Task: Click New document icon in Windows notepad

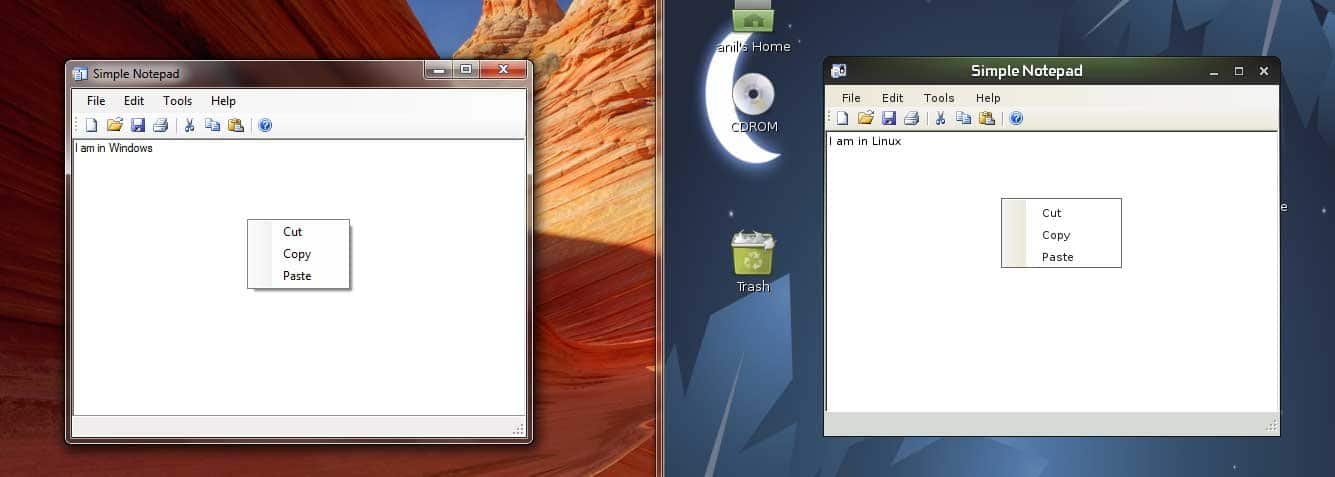Action: [x=91, y=125]
